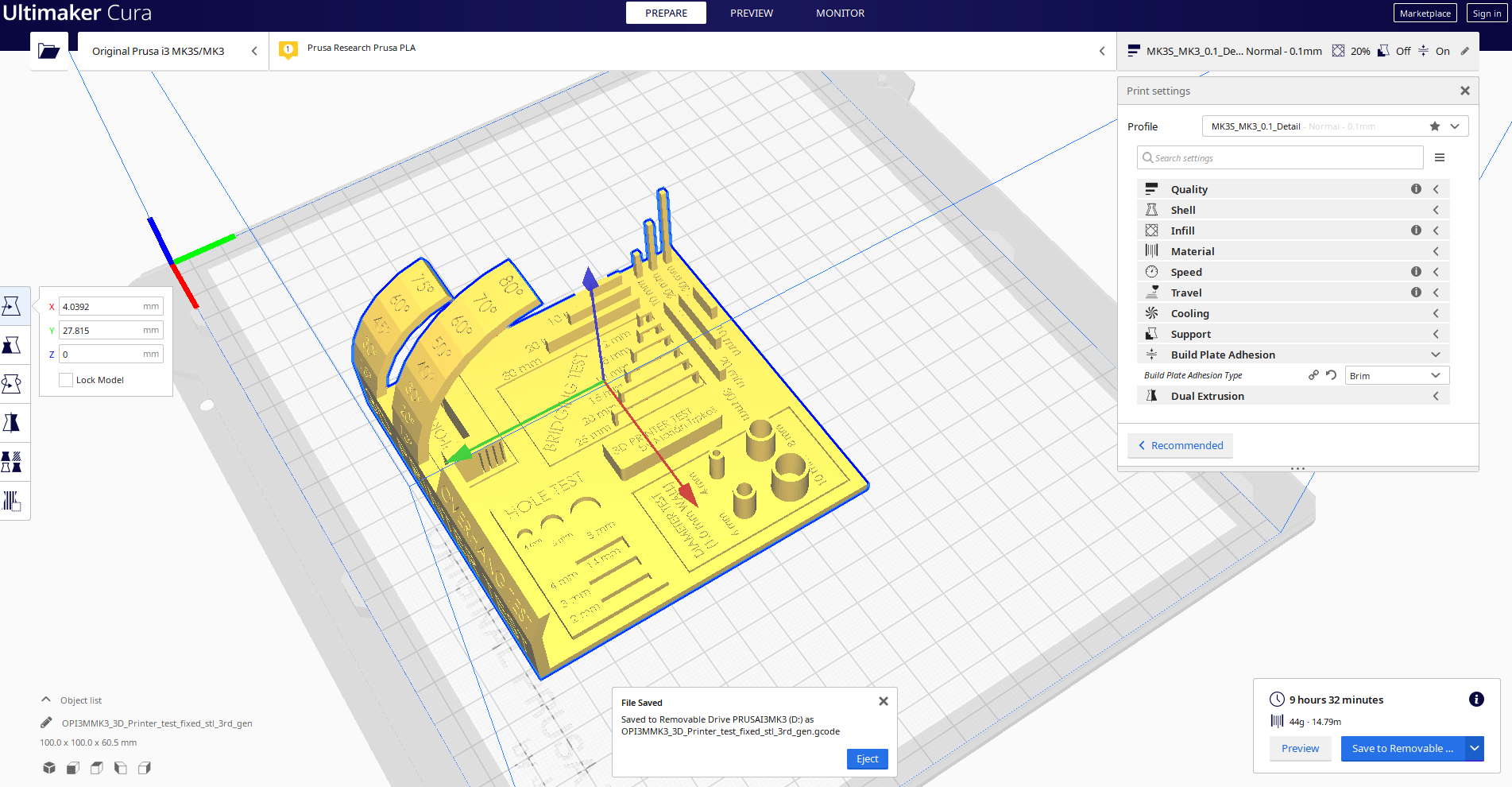Viewport: 1512px width, 787px height.
Task: Reset Build Plate Adhesion Type with undo arrow
Action: (x=1332, y=375)
